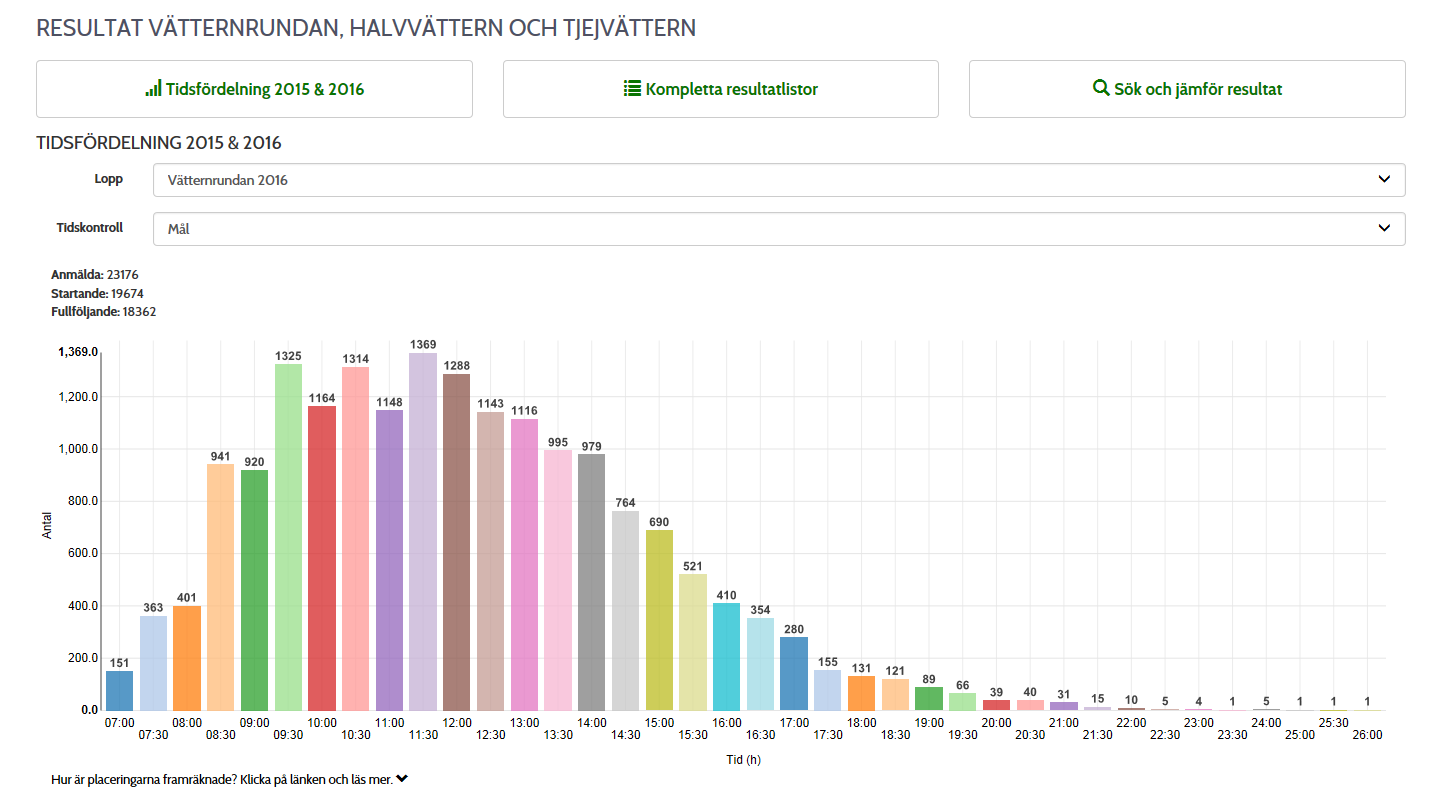Open the Kompletta resultatlistor tab

click(x=720, y=89)
